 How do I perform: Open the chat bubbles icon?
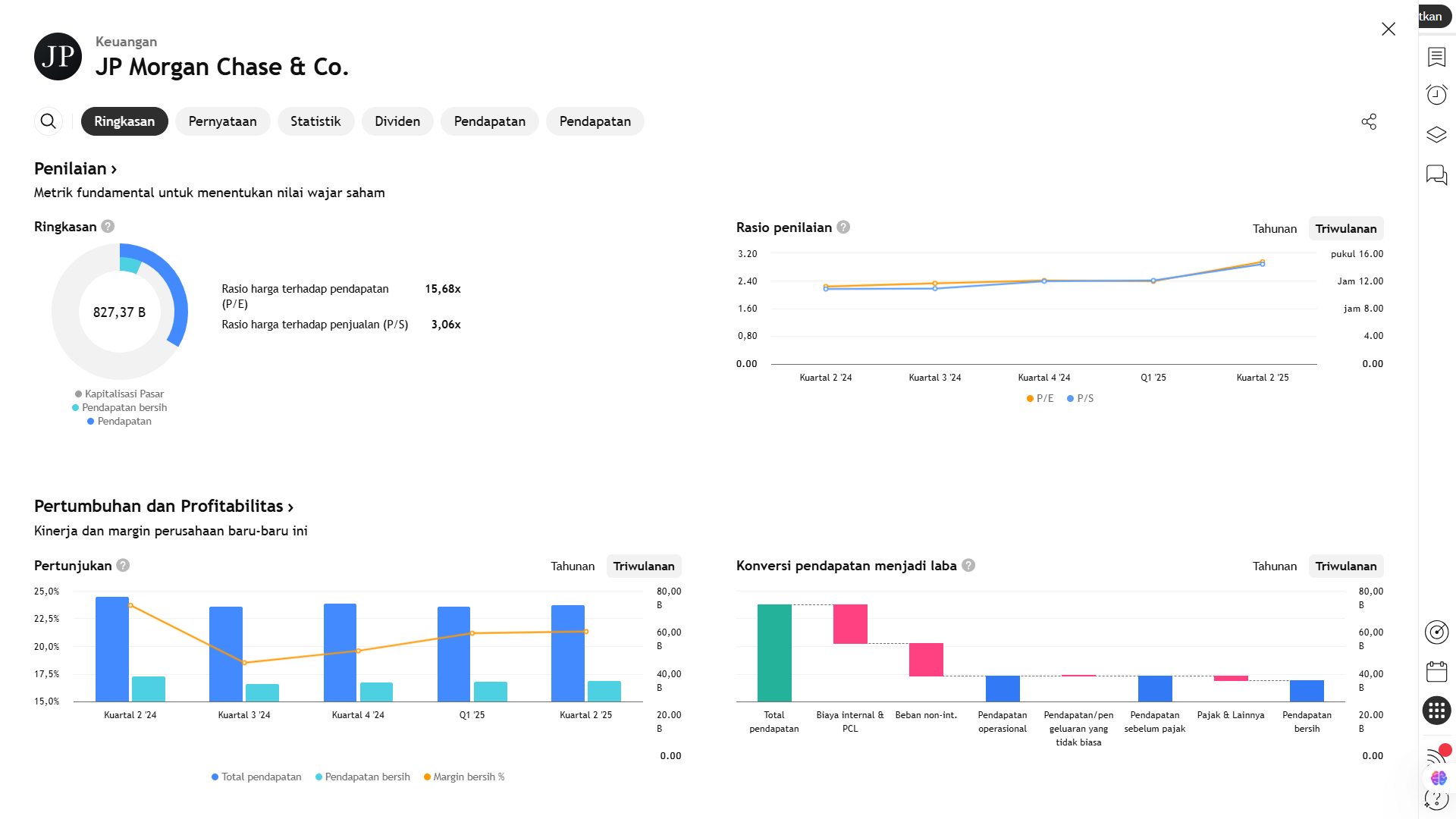pos(1436,175)
